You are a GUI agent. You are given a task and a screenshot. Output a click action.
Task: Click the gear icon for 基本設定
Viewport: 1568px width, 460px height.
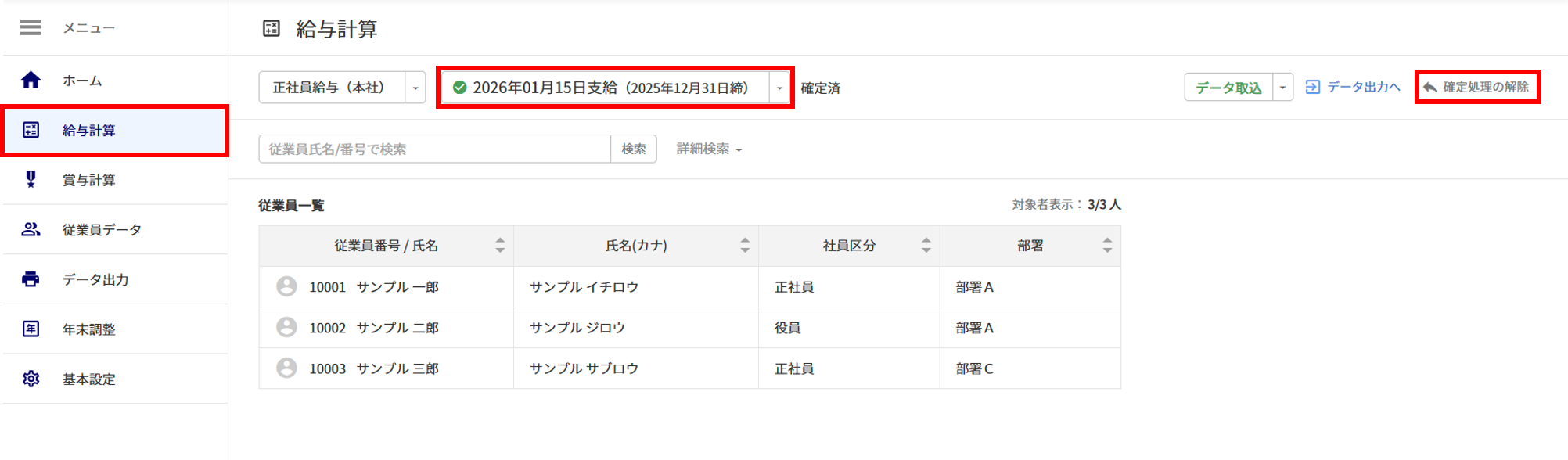31,379
